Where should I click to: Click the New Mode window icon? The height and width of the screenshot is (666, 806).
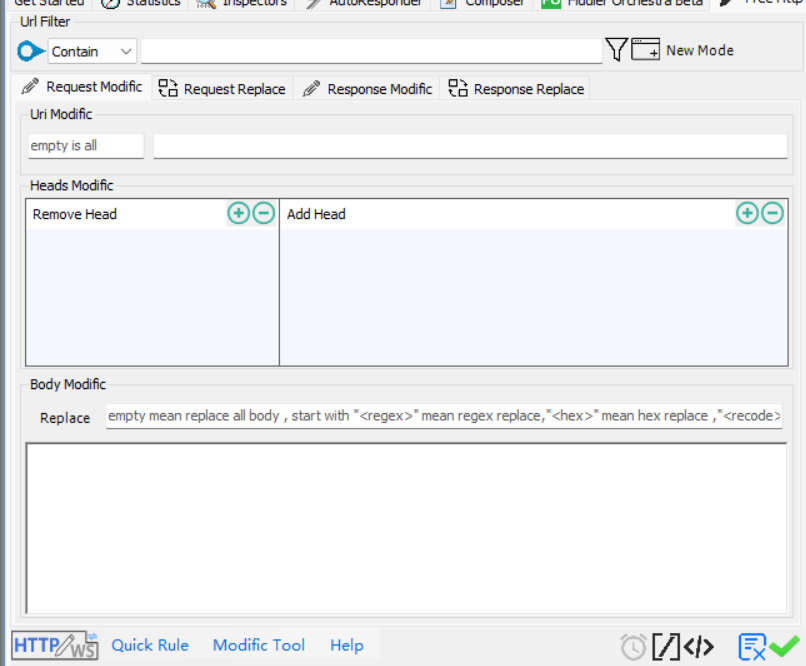point(646,50)
